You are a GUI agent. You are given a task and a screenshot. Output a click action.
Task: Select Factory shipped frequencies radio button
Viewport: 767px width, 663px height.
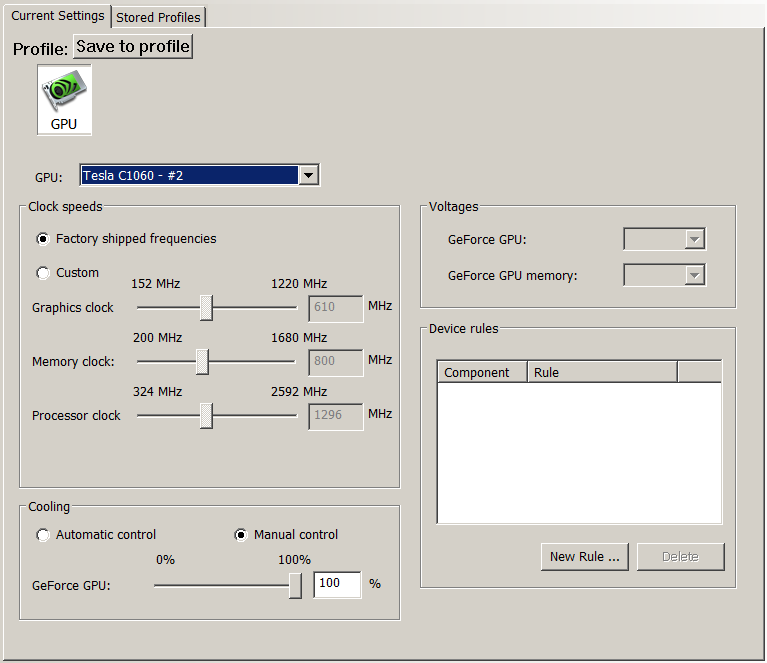click(x=43, y=239)
